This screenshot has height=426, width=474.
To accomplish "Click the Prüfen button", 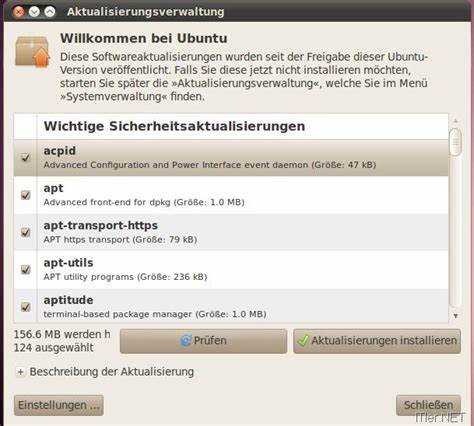I will (203, 341).
